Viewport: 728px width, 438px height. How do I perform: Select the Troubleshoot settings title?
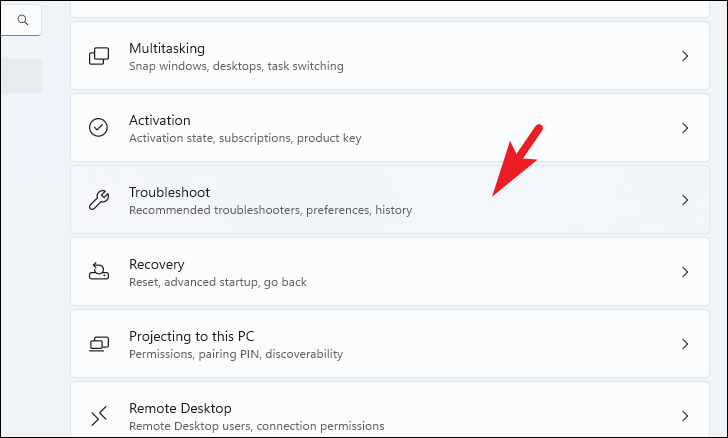169,192
